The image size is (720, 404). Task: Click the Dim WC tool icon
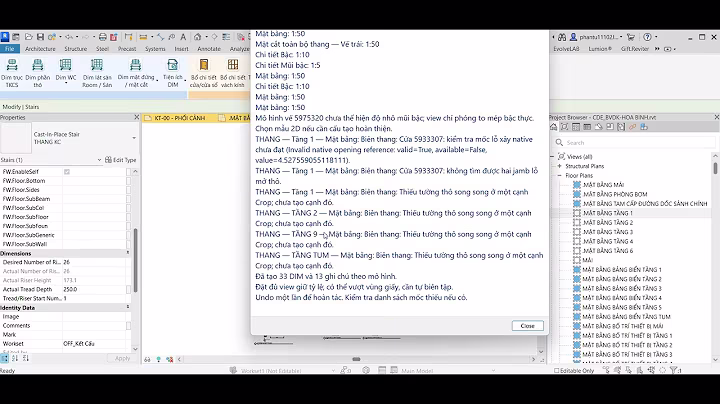(66, 65)
